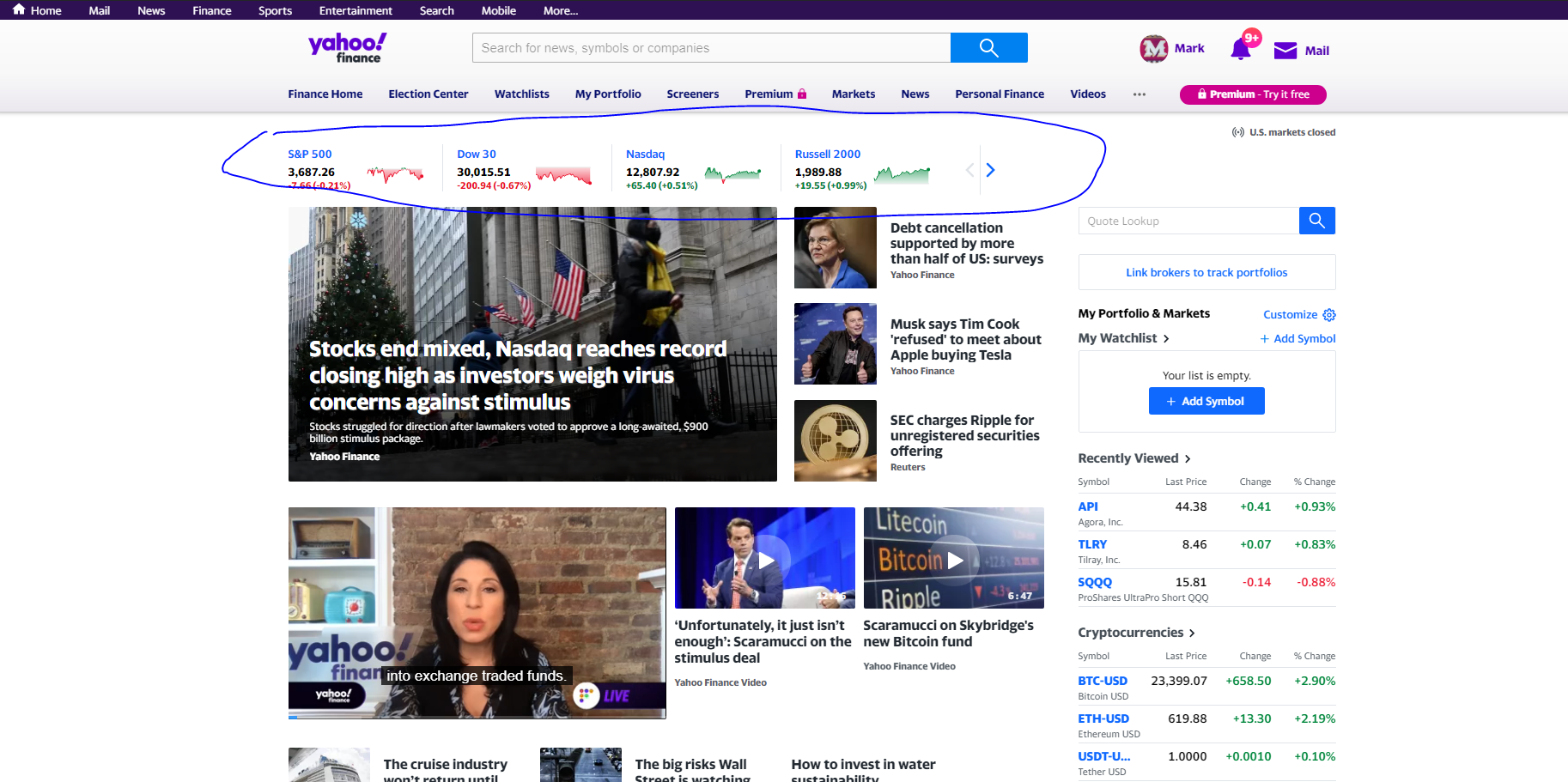Click the blue Add Symbol button
This screenshot has height=782, width=1568.
1206,401
